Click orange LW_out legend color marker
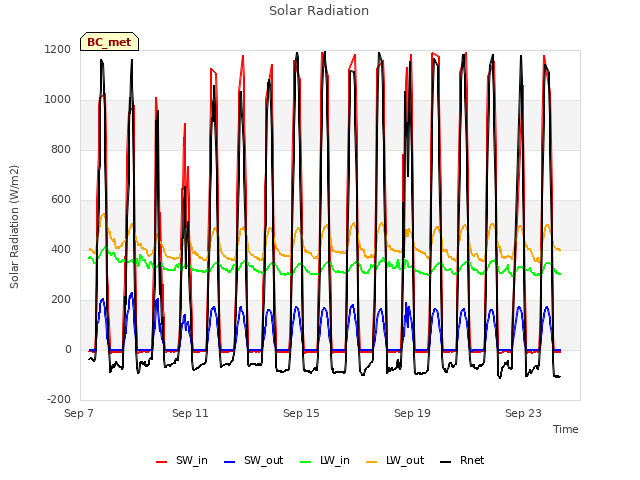The image size is (640, 480). pyautogui.click(x=371, y=462)
